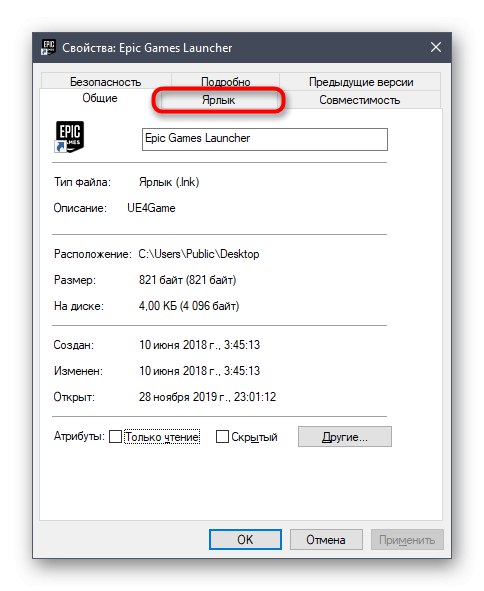484x591 pixels.
Task: Click the "Создан:" label
Action: coord(74,345)
